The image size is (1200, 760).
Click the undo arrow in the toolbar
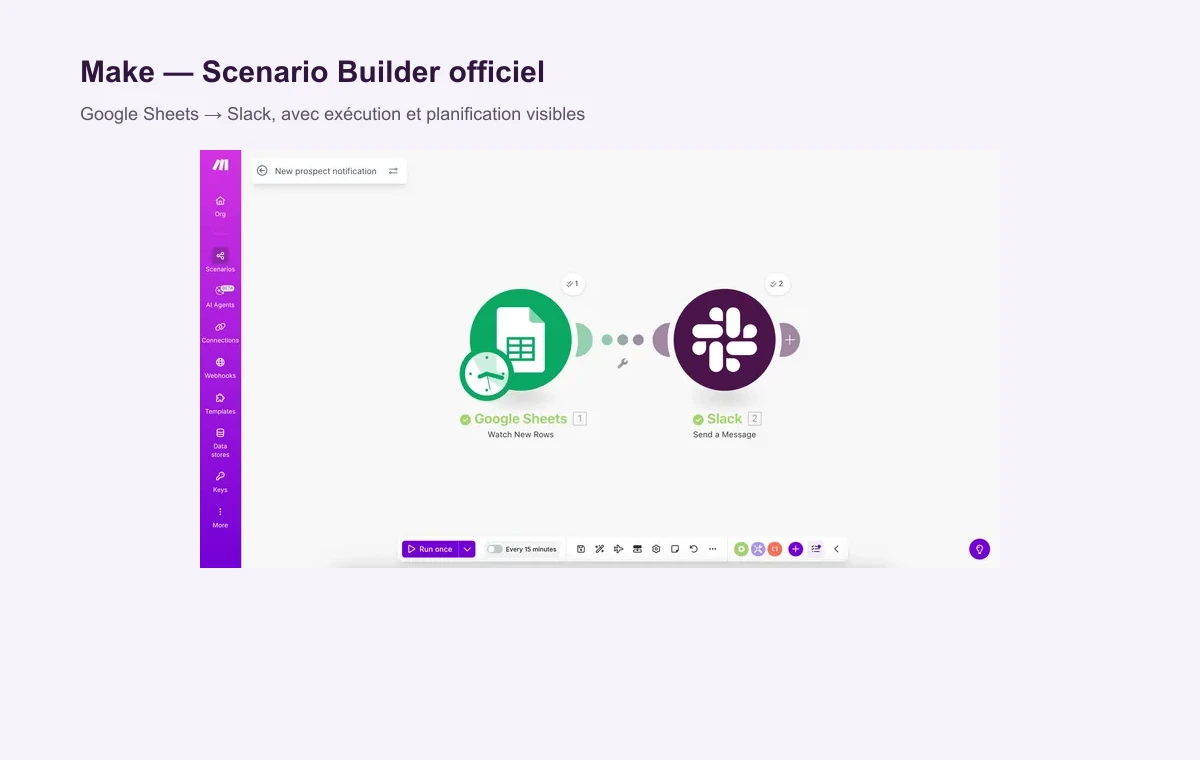point(693,549)
